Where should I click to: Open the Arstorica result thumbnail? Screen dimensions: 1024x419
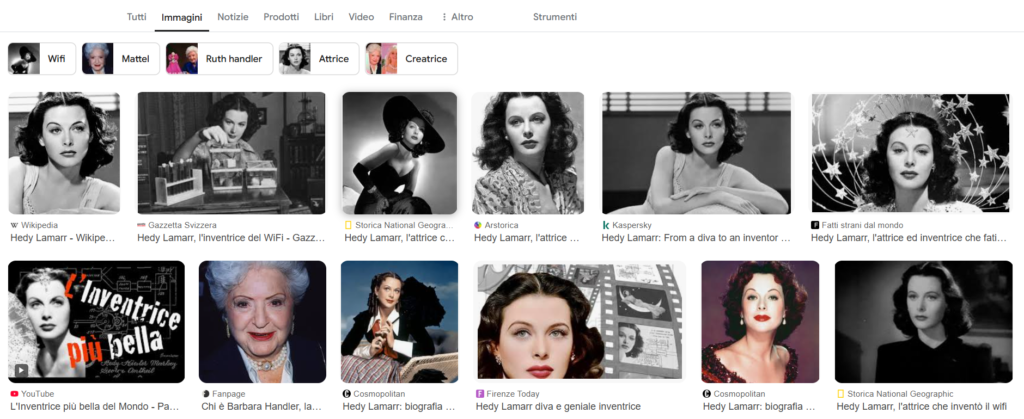click(x=528, y=153)
